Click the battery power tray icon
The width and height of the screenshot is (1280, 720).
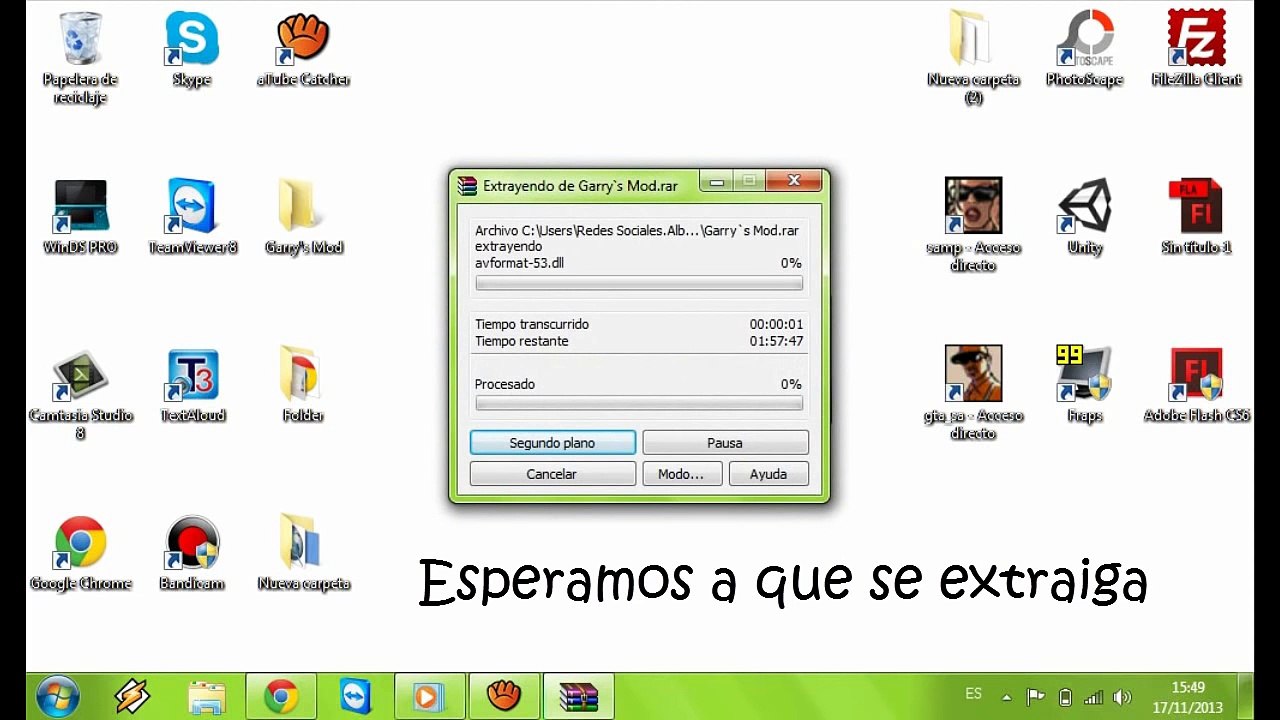(x=1065, y=697)
